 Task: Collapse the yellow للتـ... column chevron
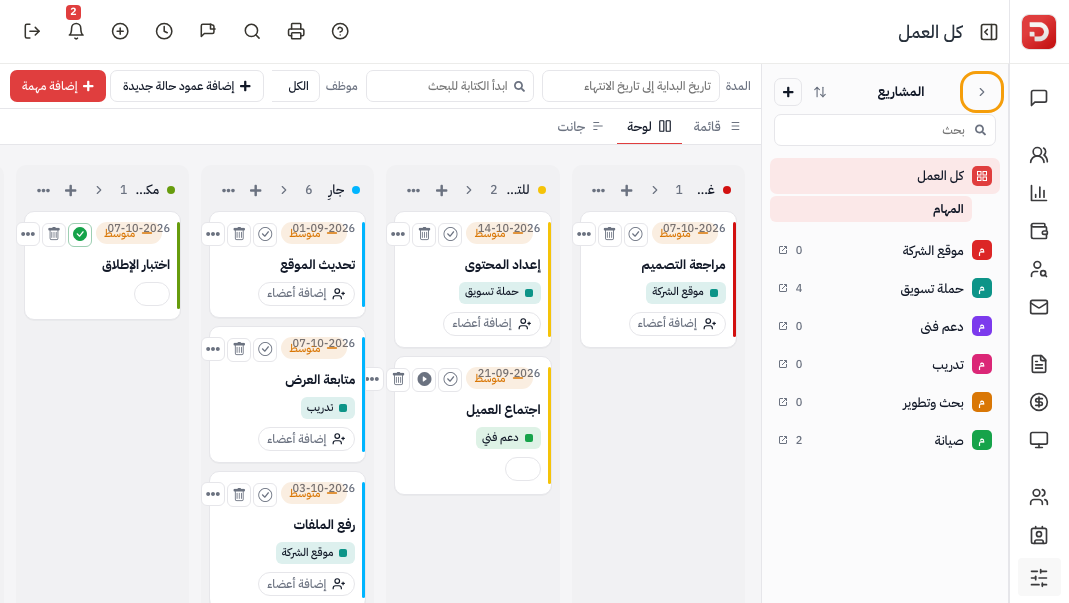(x=469, y=190)
